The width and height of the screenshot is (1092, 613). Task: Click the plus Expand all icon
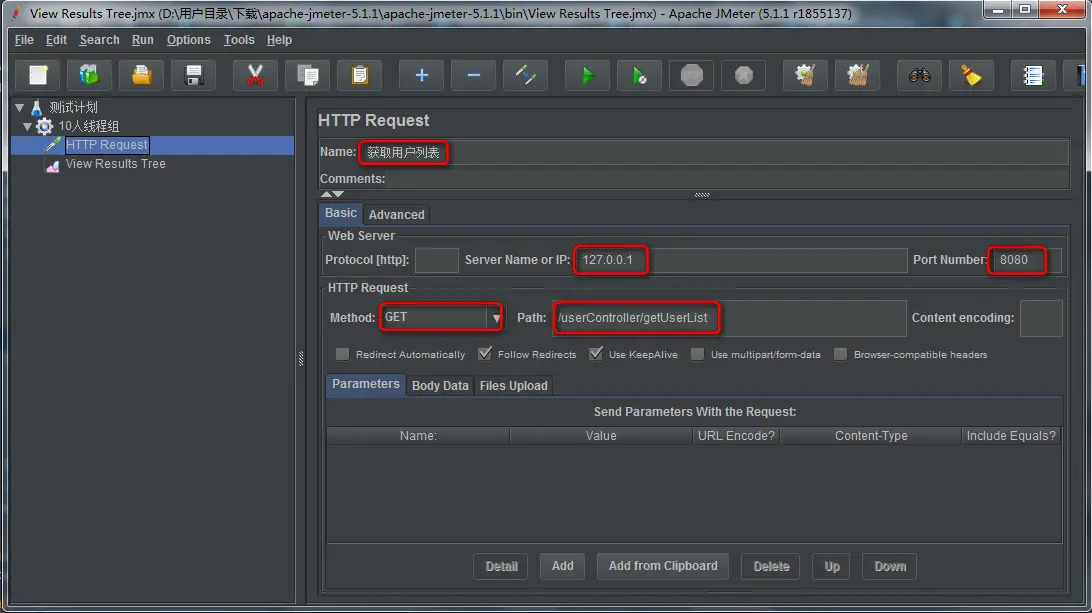click(x=421, y=75)
